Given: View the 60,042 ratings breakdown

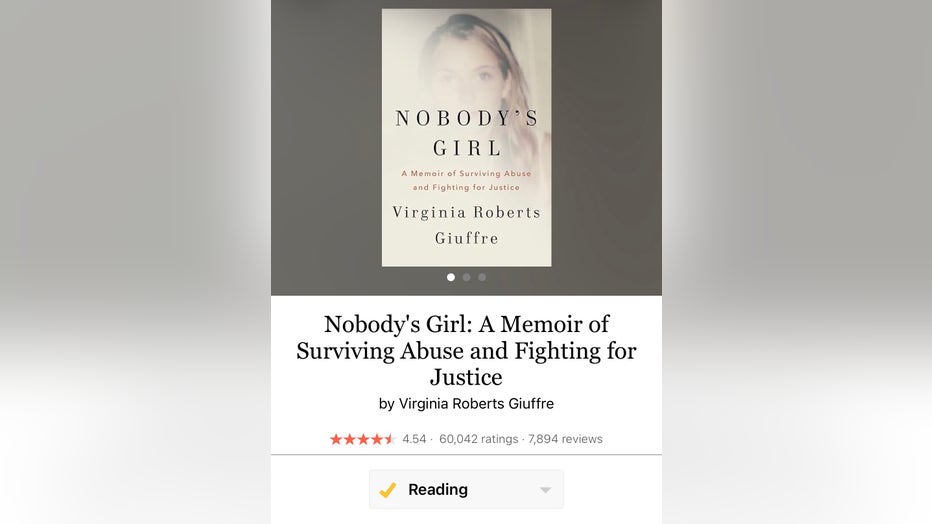Looking at the screenshot, I should (478, 439).
